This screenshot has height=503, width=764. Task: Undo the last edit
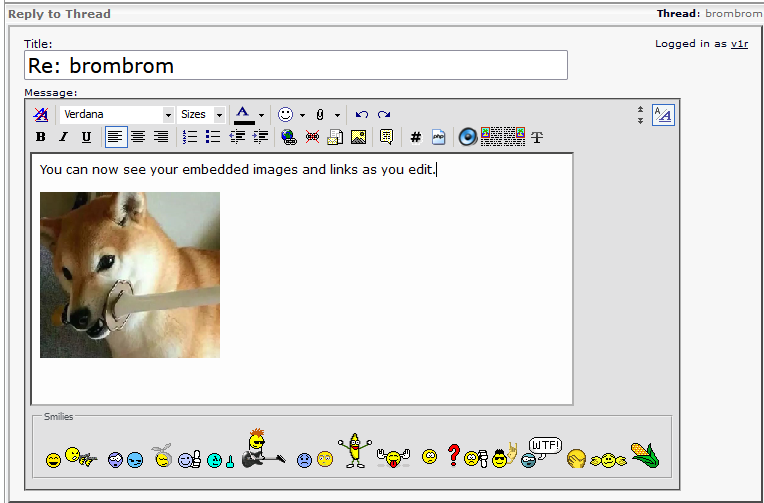362,115
